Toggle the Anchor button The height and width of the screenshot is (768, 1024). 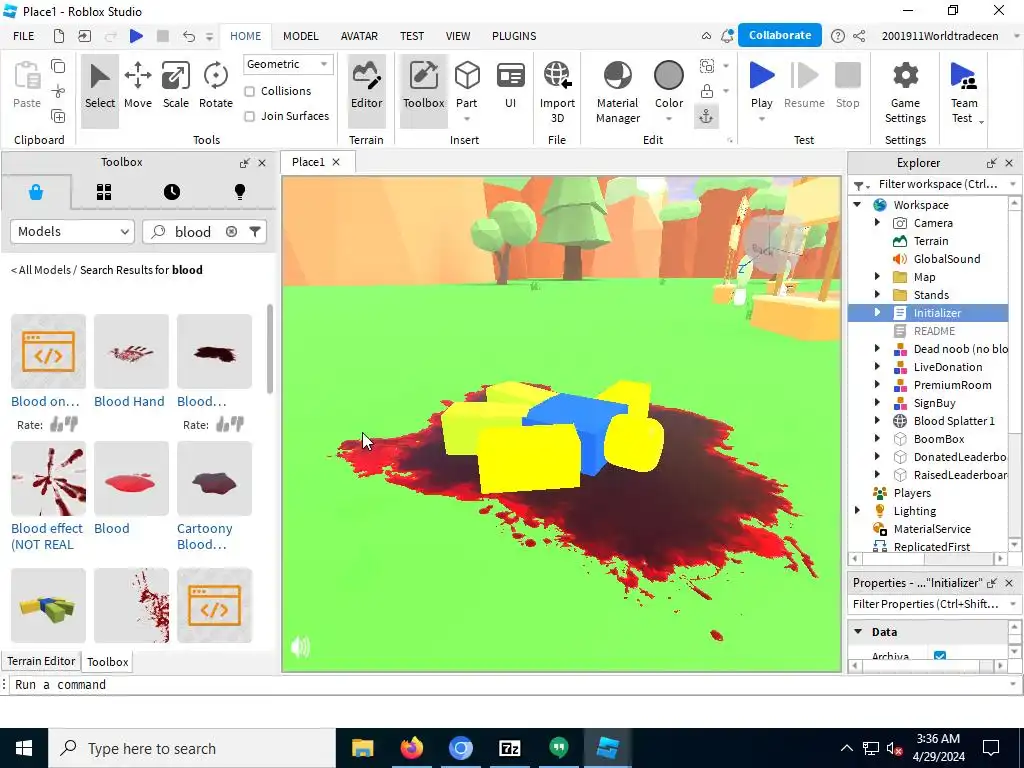pos(707,116)
